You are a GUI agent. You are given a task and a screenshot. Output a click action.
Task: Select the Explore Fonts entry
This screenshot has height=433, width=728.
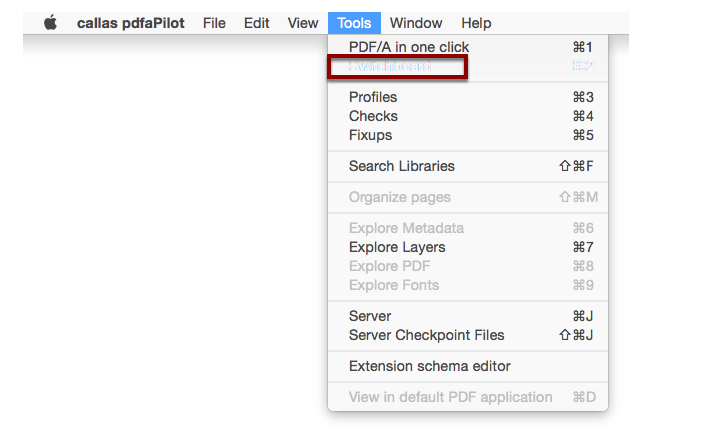click(x=468, y=285)
